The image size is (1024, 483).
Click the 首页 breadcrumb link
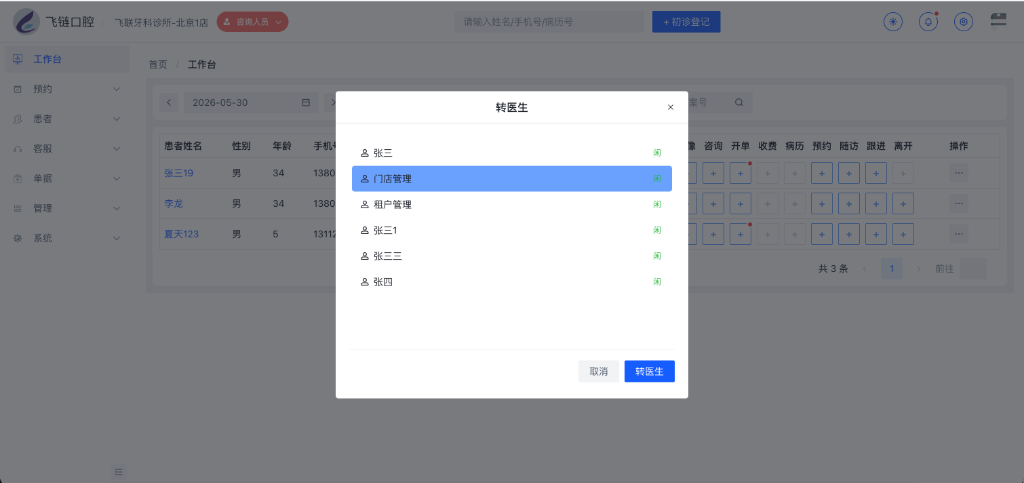coord(157,65)
